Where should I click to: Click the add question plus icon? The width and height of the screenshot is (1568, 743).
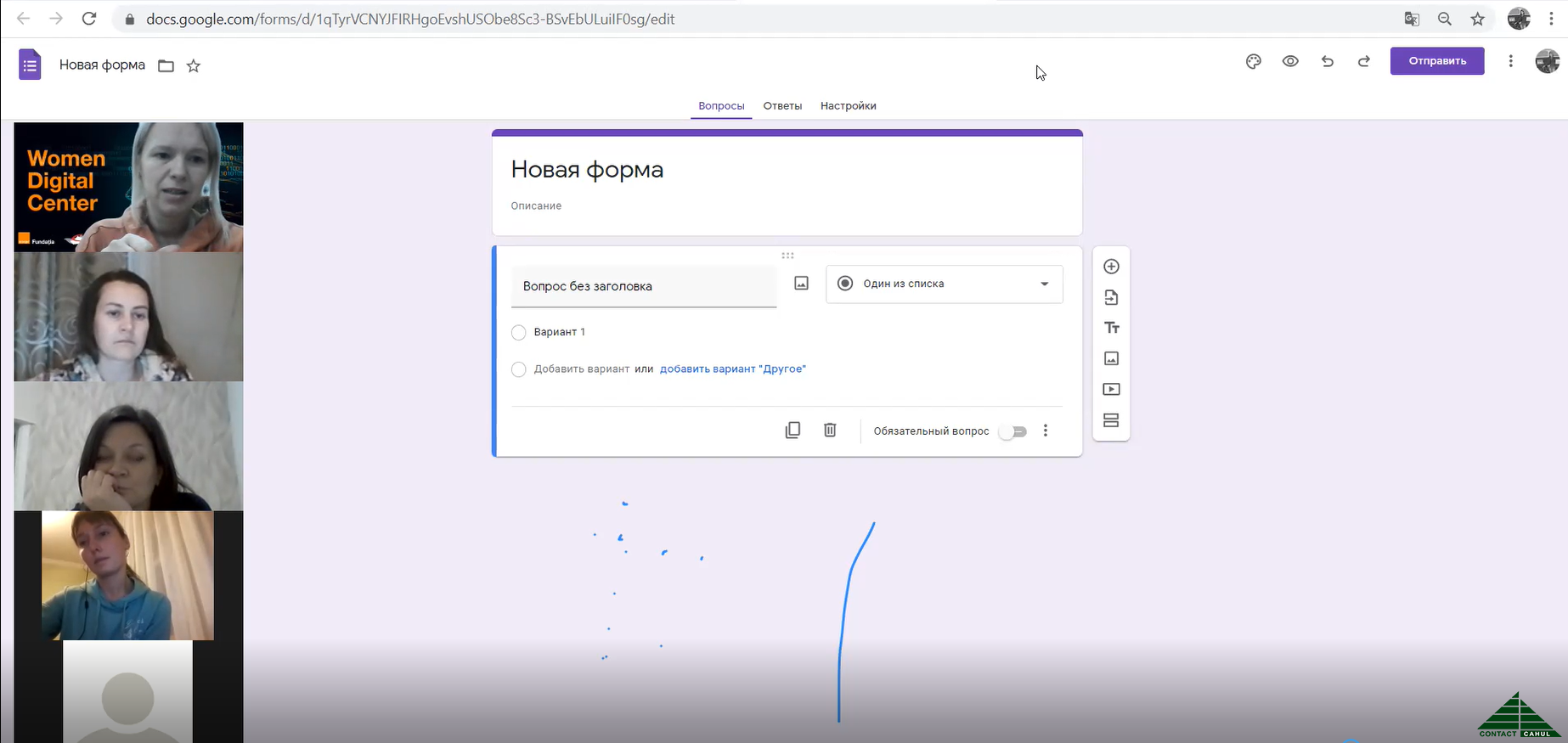point(1111,267)
